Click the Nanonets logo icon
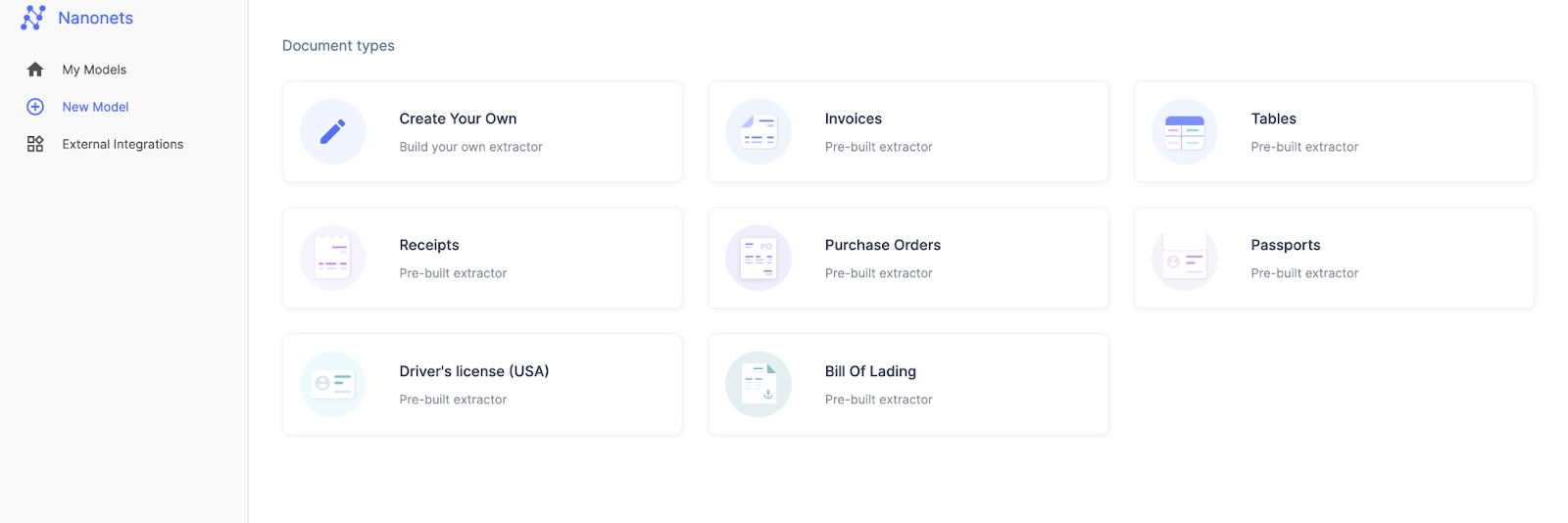 [x=33, y=18]
